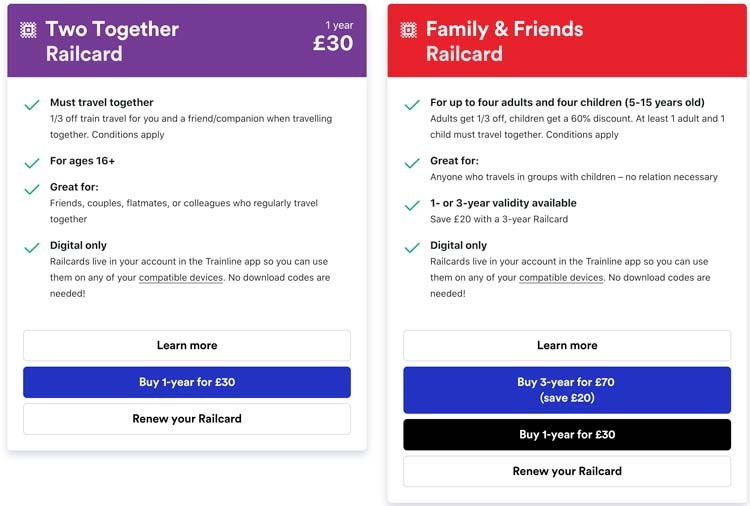Click the £30 1 year price label
Screen dimensions: 750x506
tap(333, 37)
